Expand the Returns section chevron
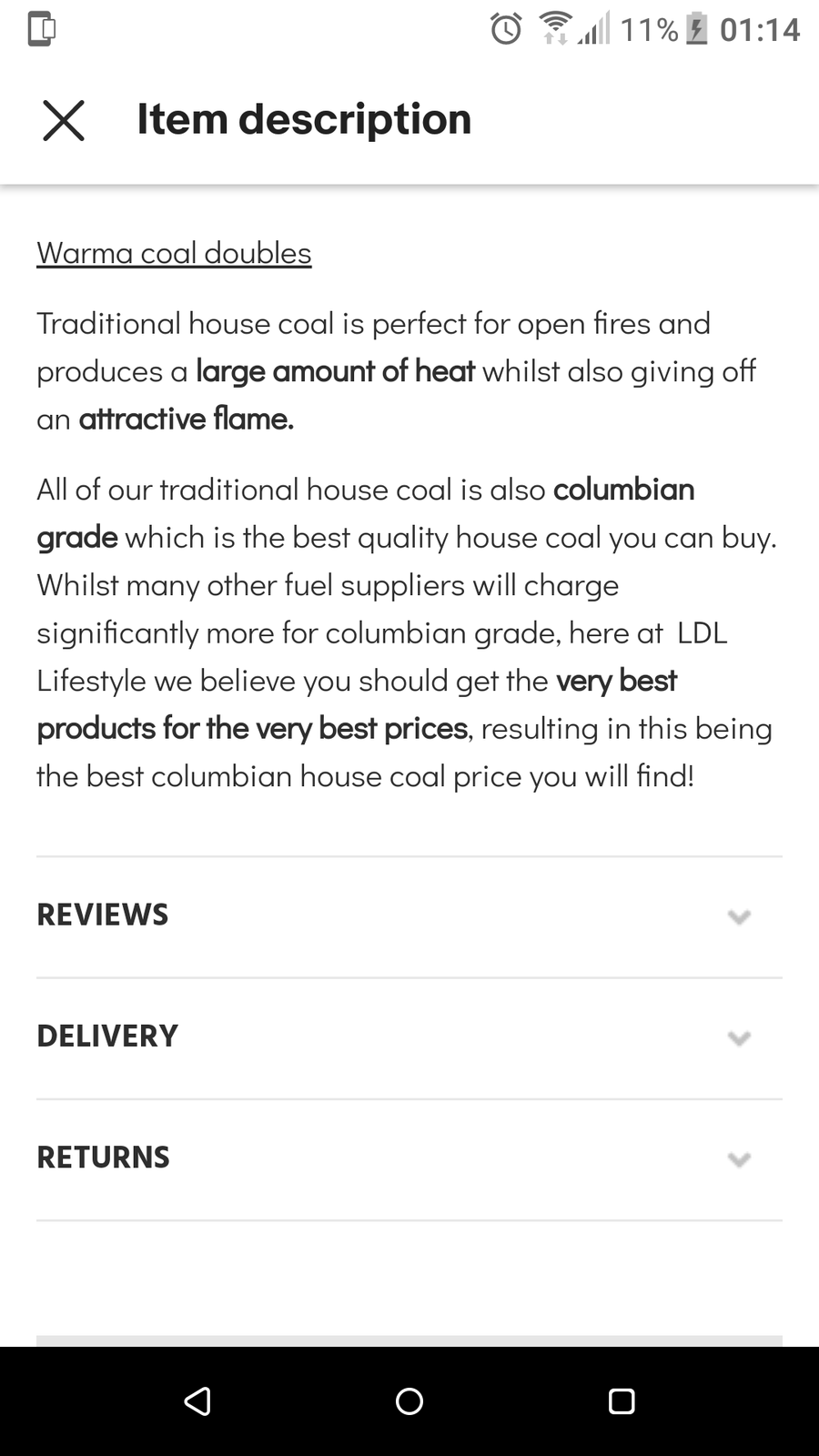This screenshot has width=819, height=1456. [x=739, y=1158]
